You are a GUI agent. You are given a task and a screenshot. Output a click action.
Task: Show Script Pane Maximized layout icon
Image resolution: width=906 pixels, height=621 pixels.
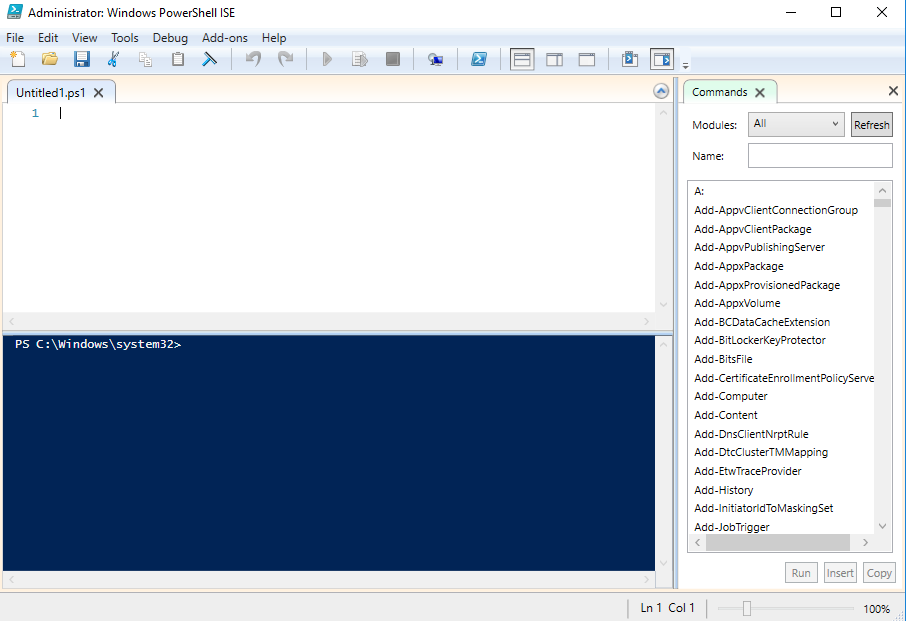(x=586, y=60)
